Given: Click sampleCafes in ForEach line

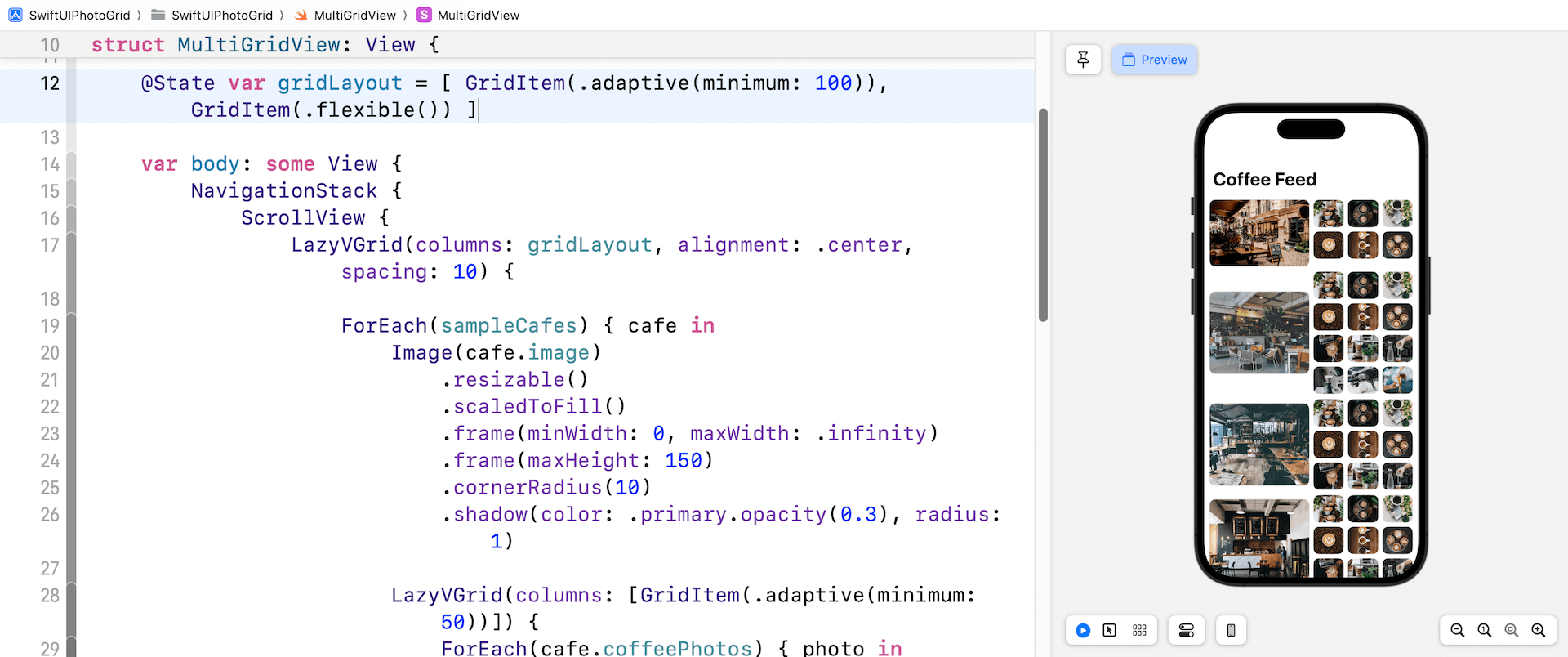Looking at the screenshot, I should click(x=509, y=325).
